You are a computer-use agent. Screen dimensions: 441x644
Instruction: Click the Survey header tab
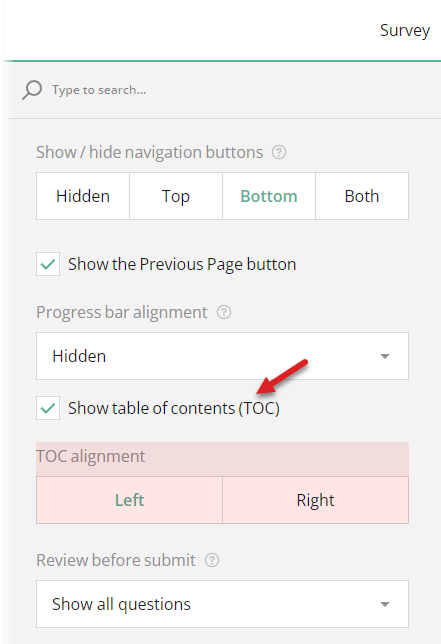(405, 30)
